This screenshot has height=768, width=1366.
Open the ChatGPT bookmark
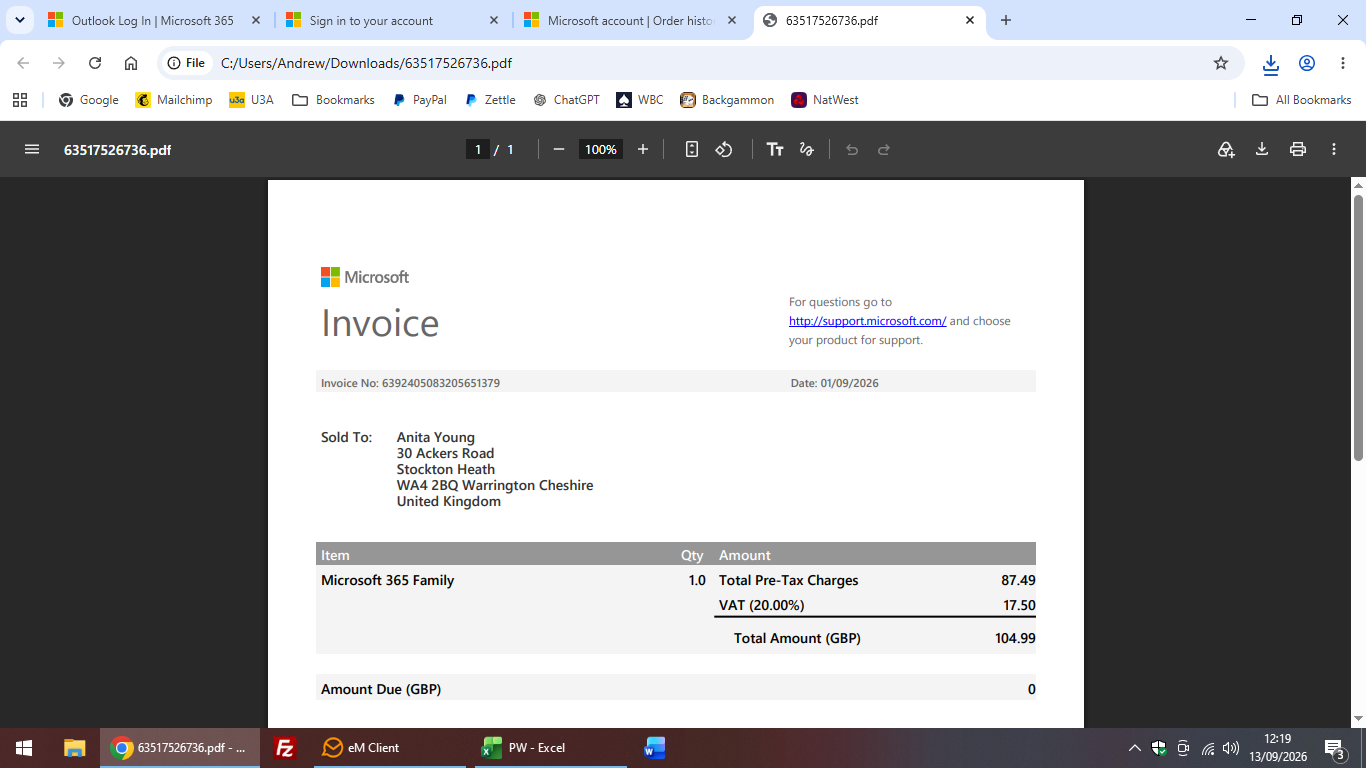click(x=567, y=100)
